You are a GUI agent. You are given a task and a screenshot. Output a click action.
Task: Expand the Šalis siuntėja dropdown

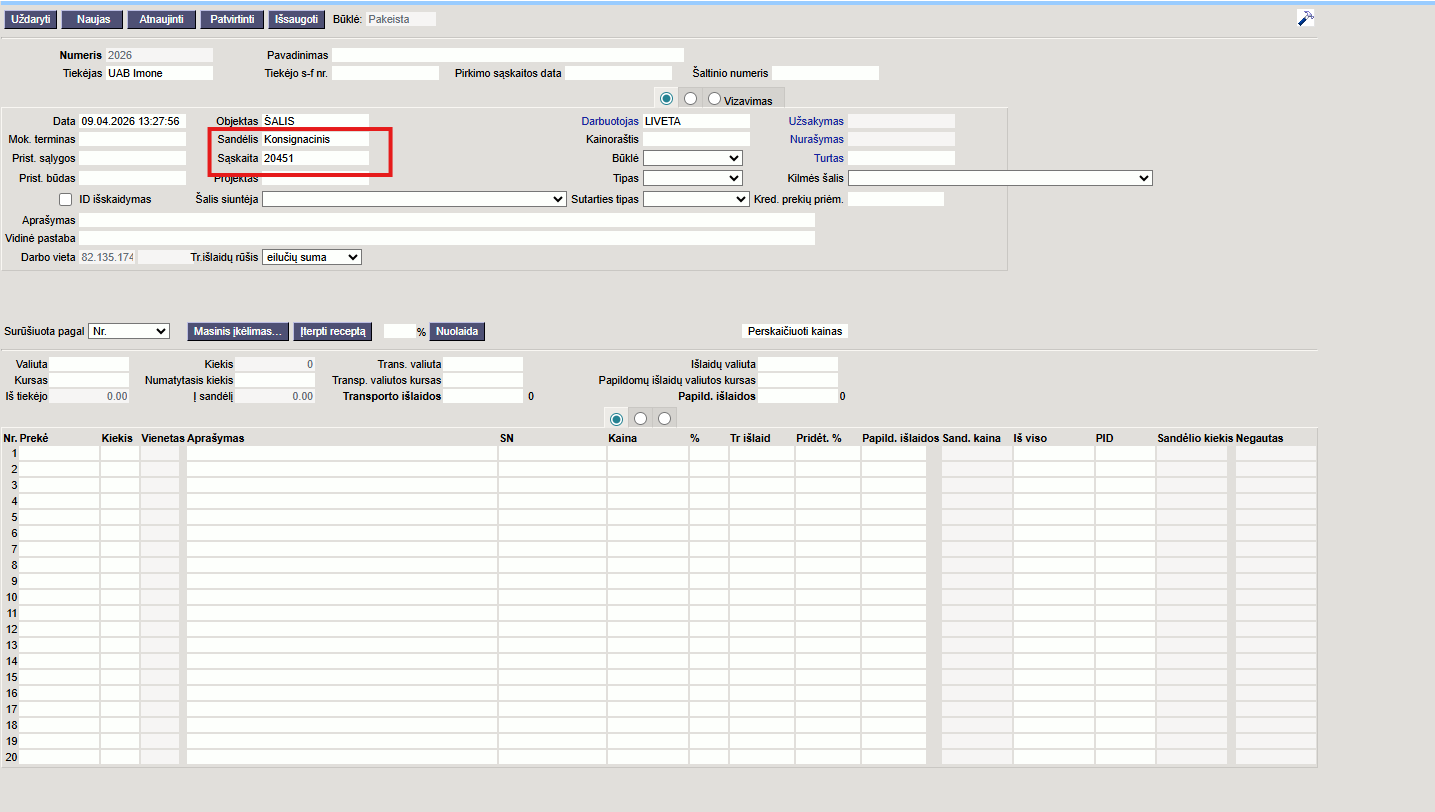[414, 199]
